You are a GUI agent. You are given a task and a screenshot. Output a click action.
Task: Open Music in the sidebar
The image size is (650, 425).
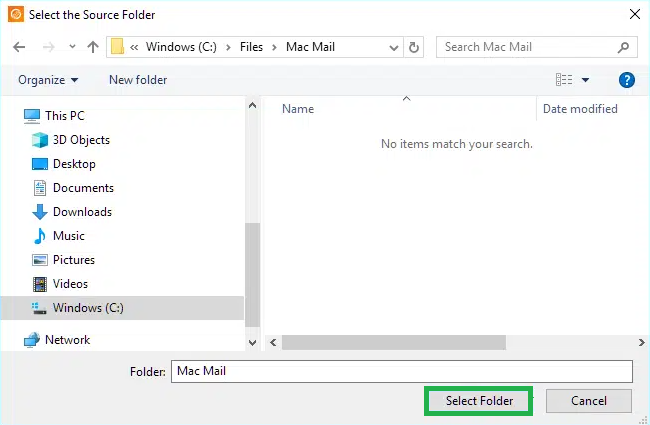(x=69, y=236)
